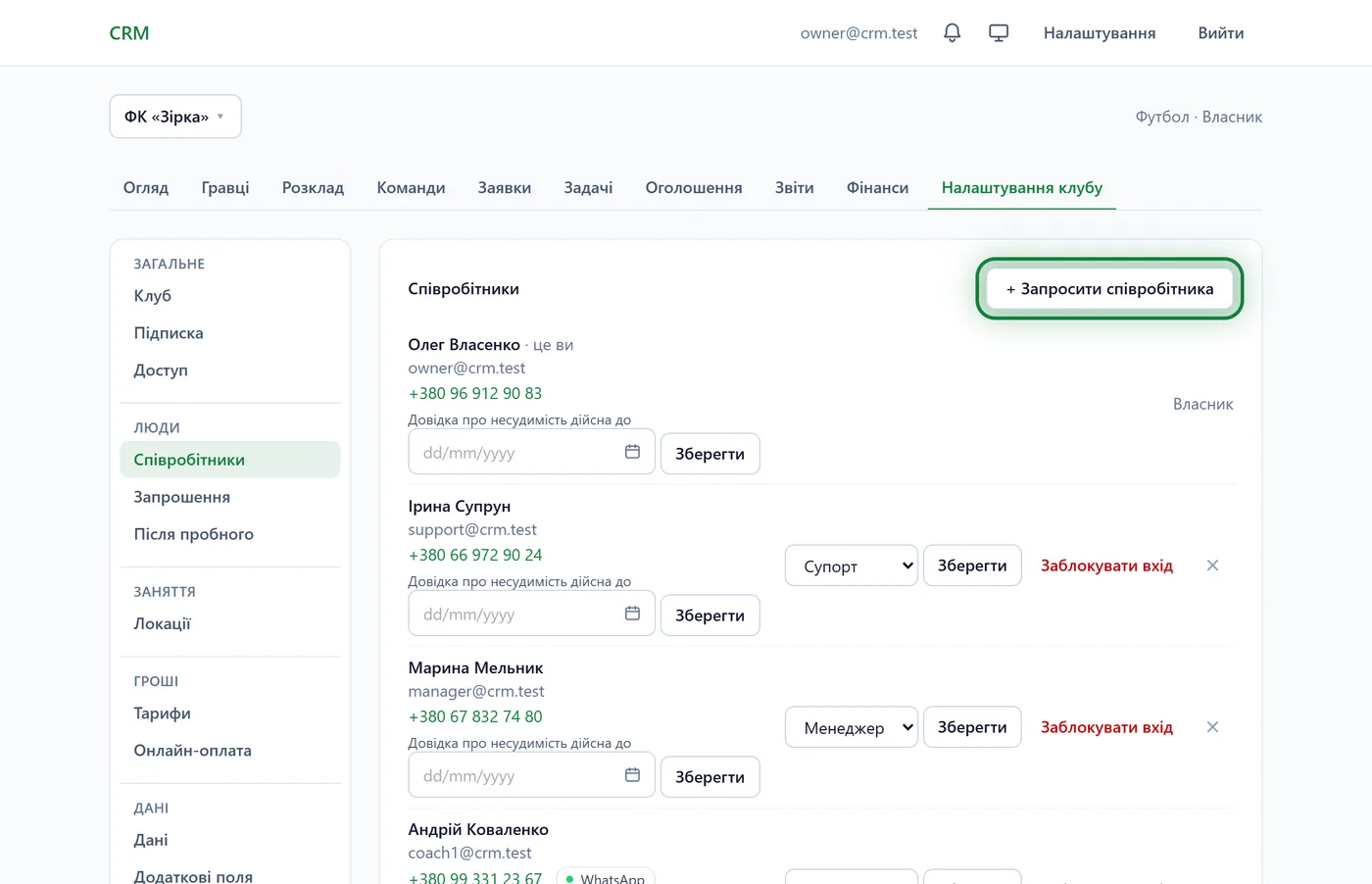
Task: Go to Підписка in the sidebar
Action: click(230, 333)
